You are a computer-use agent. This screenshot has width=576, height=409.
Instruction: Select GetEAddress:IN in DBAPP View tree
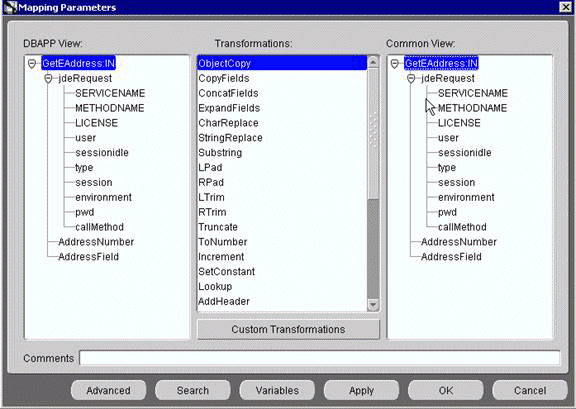pyautogui.click(x=79, y=63)
